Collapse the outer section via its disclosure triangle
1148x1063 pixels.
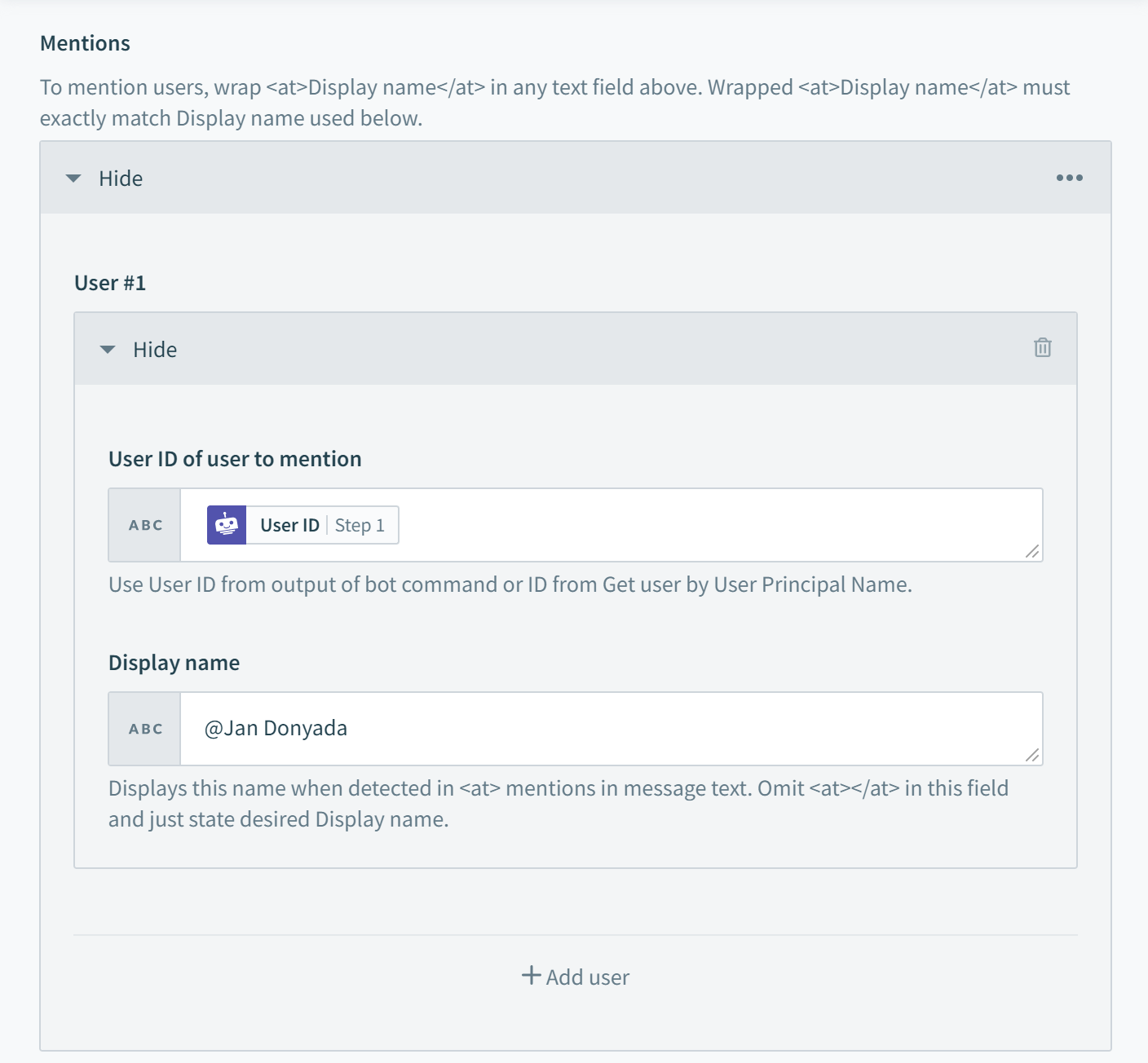(x=73, y=177)
